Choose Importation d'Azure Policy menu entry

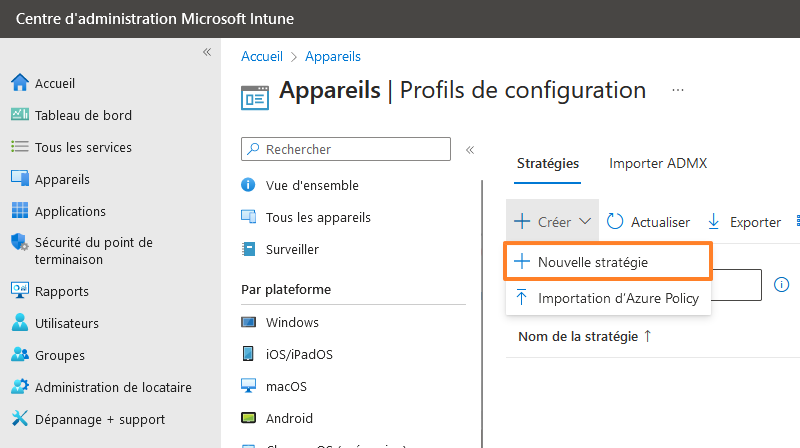click(608, 297)
